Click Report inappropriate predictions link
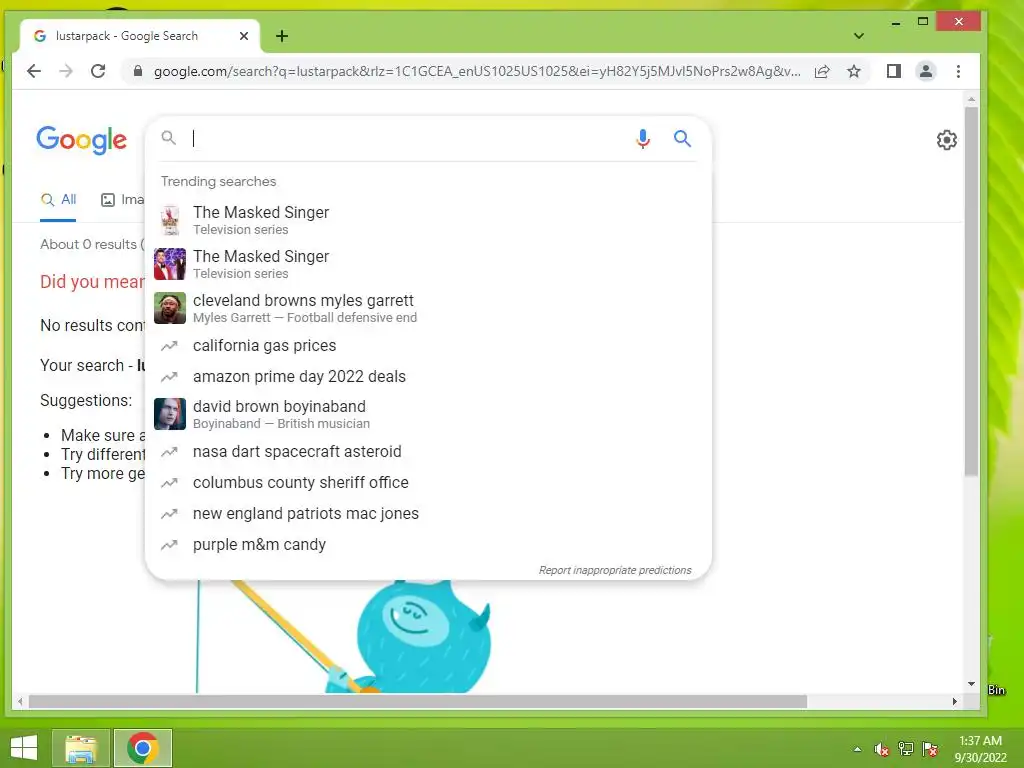Image resolution: width=1024 pixels, height=768 pixels. point(615,570)
